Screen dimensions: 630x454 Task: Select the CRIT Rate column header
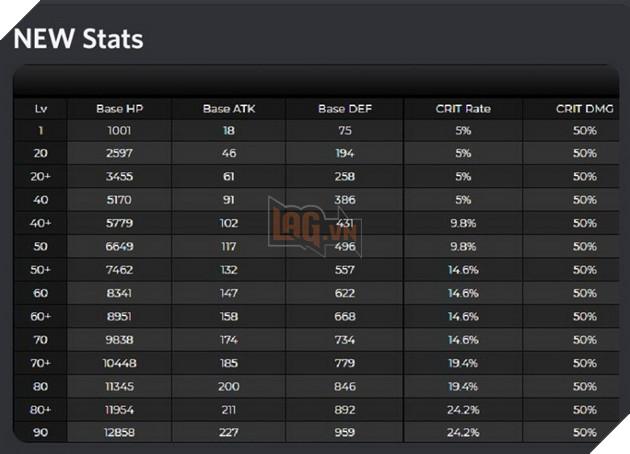pos(463,108)
